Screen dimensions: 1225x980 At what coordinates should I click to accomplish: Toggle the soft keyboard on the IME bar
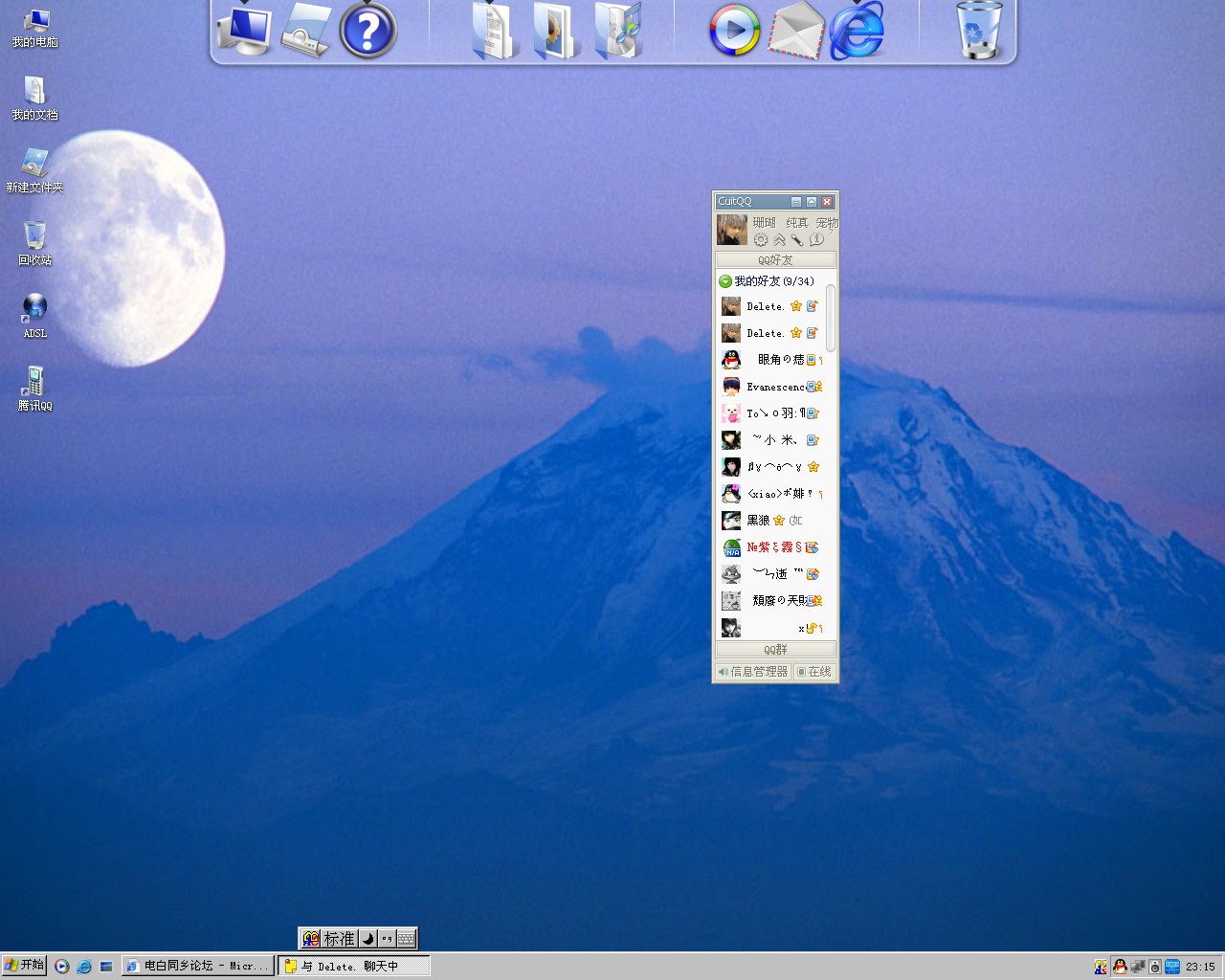(406, 939)
